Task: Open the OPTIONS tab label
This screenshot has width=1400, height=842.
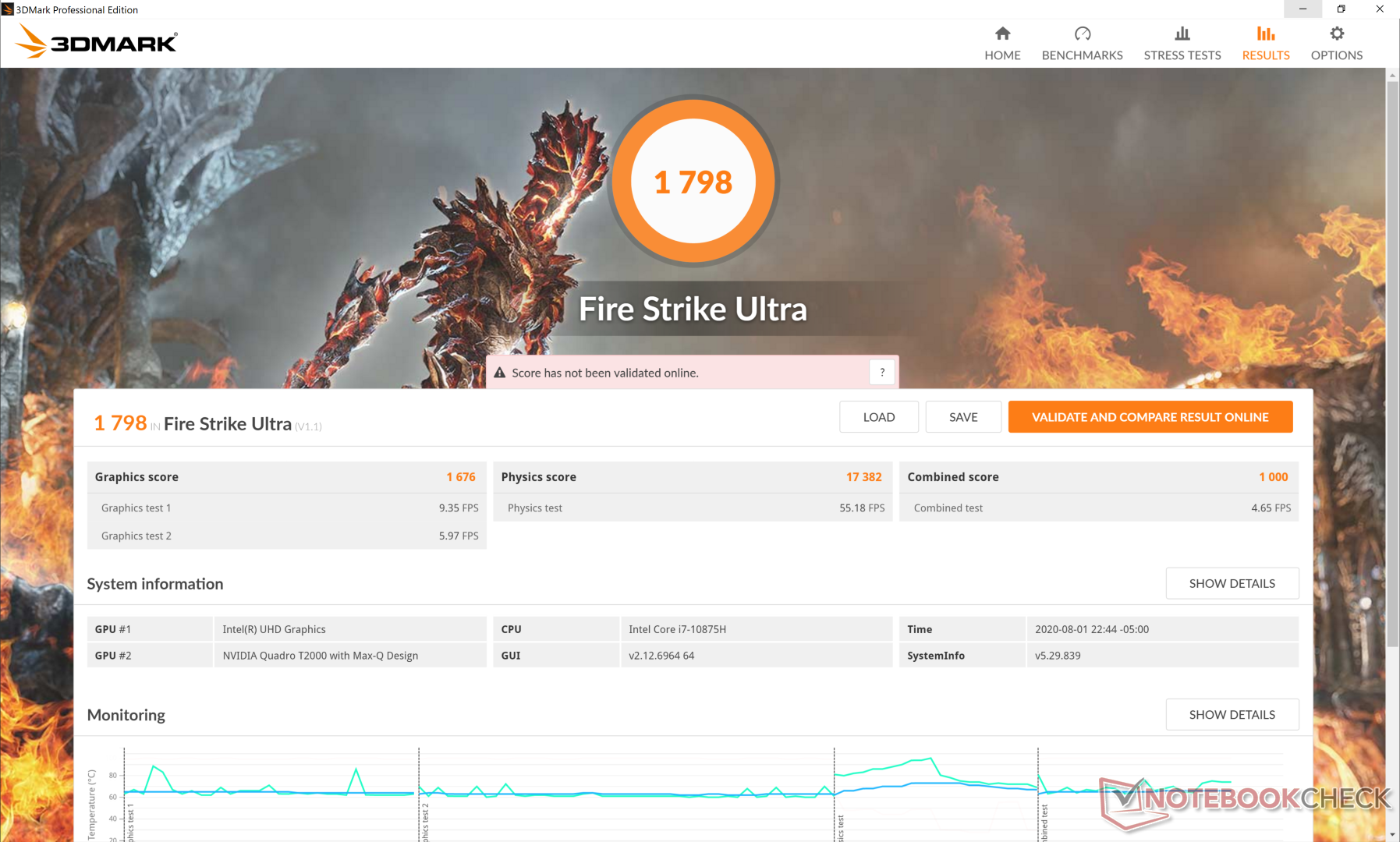Action: 1337,55
